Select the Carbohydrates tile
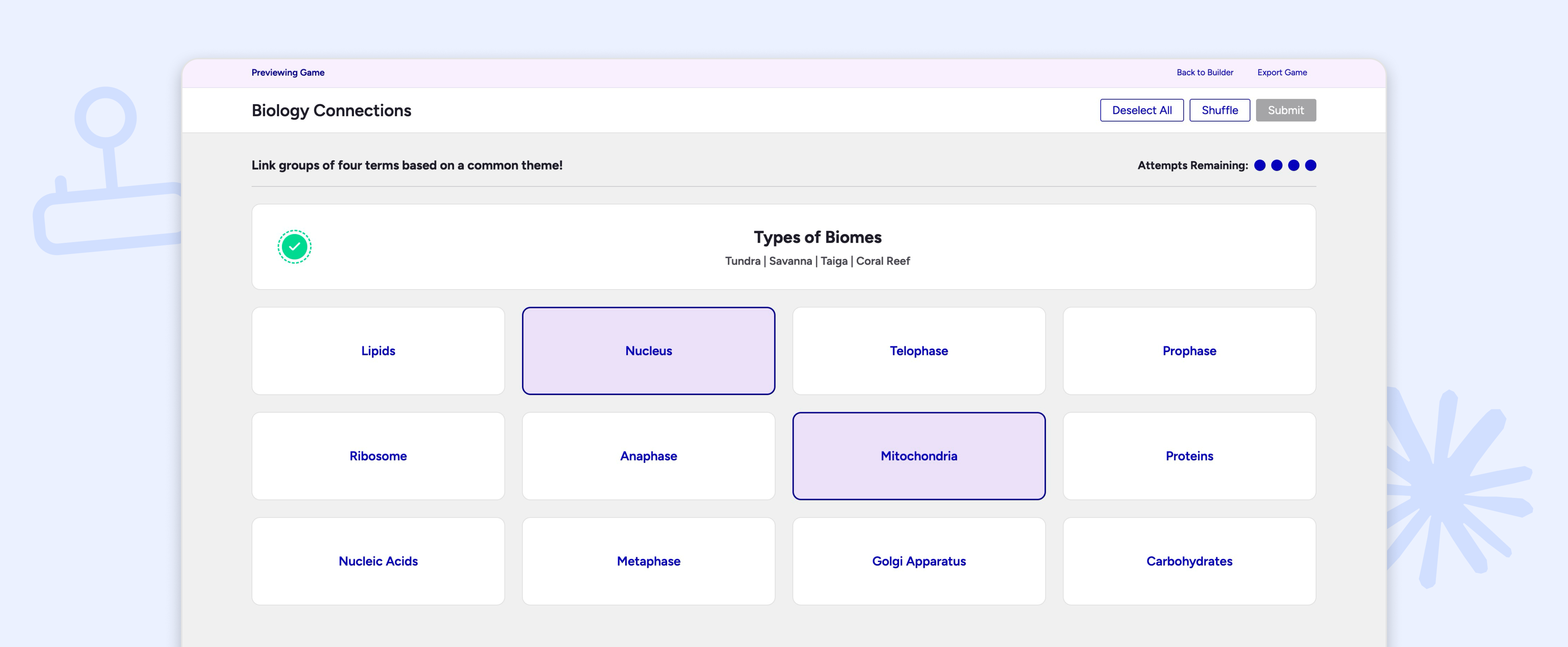Screen dimensions: 1568x647 [x=1189, y=561]
